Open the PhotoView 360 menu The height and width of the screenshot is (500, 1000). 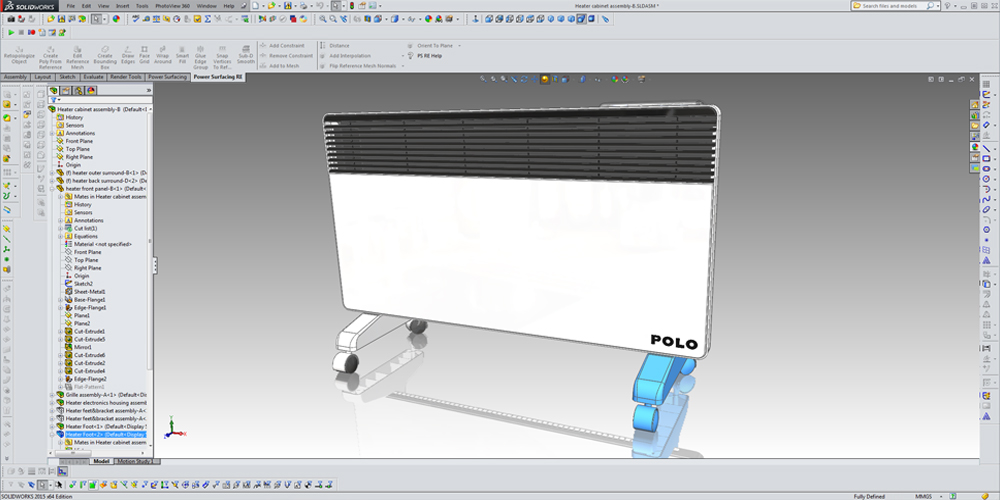(172, 6)
